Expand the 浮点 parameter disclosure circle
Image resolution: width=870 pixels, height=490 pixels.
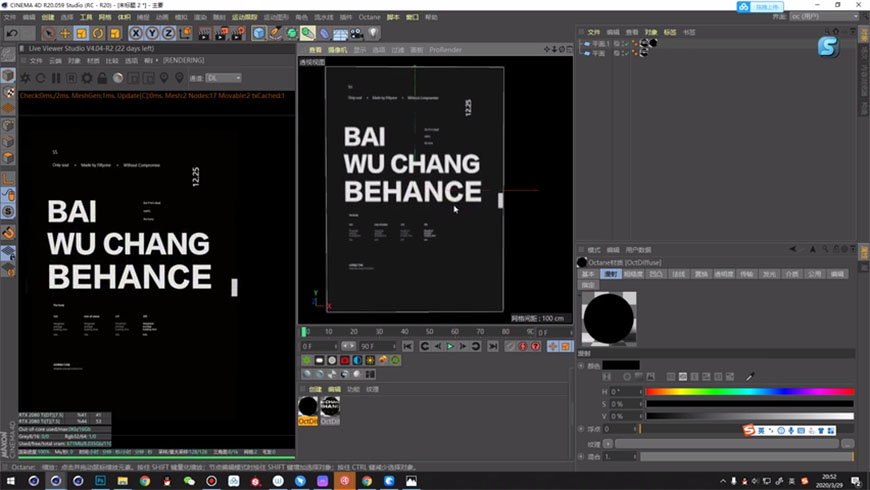581,429
